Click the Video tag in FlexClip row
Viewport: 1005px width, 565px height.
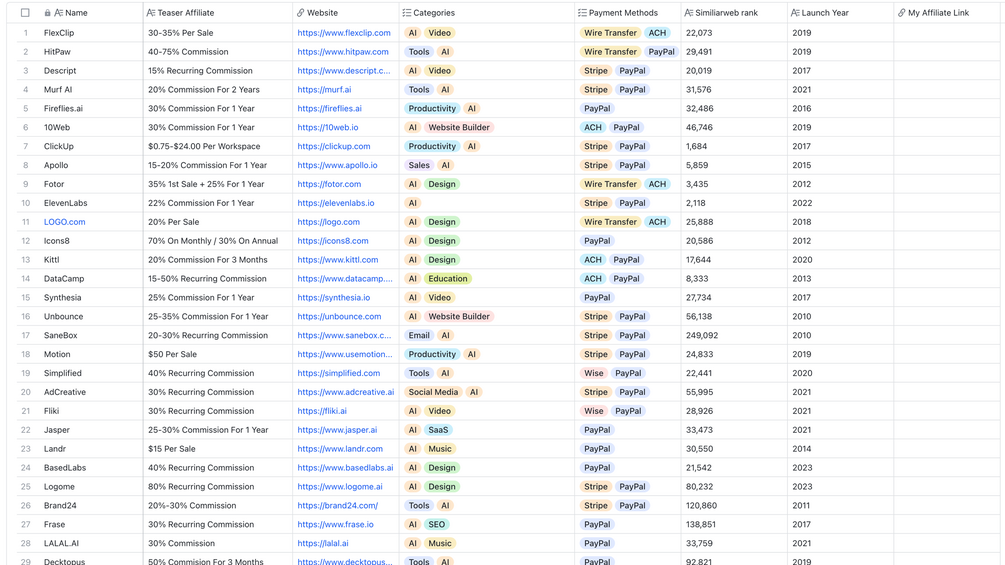pyautogui.click(x=440, y=33)
